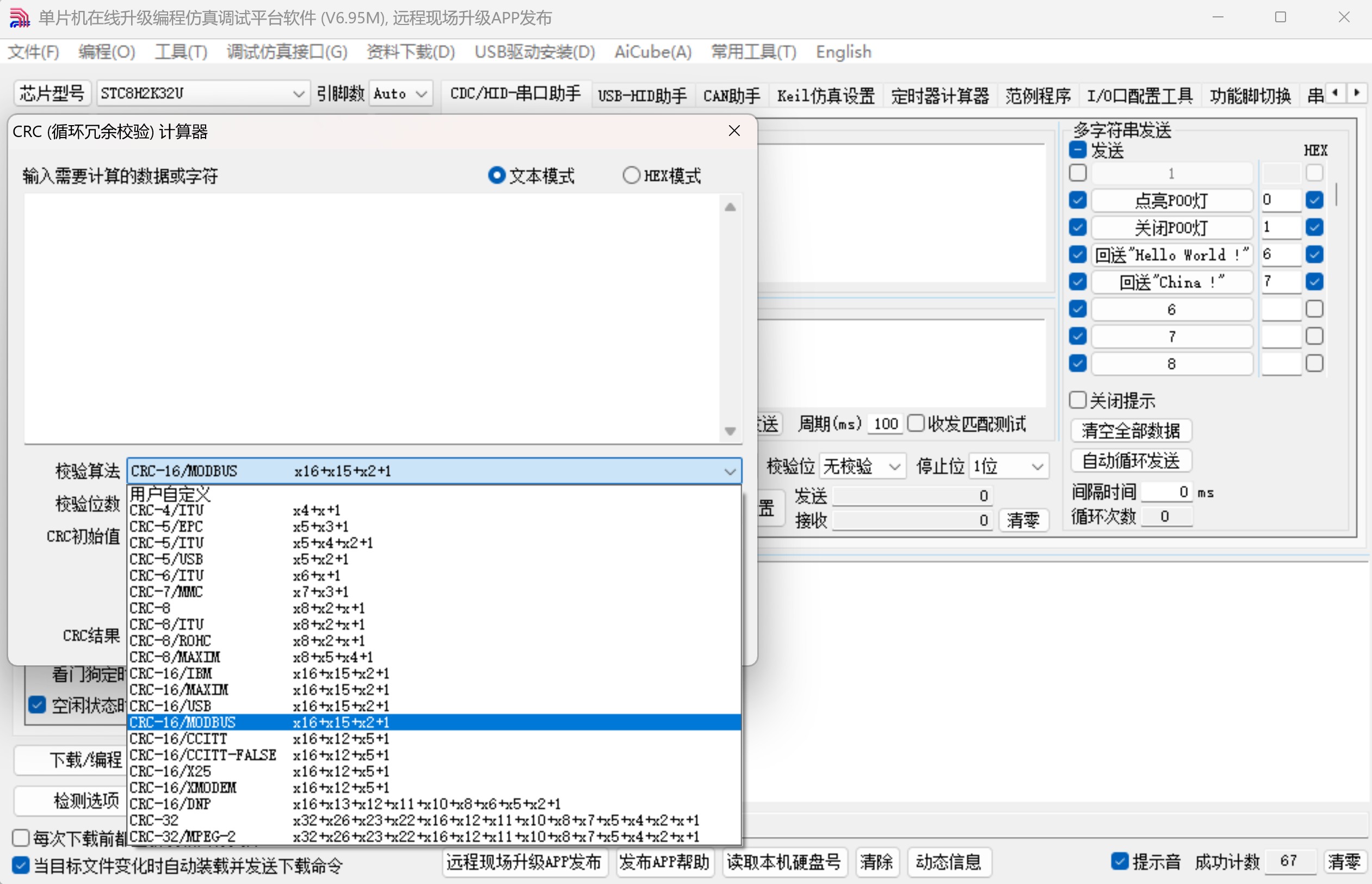
Task: Enable the 关闭提示 checkbox
Action: click(x=1078, y=400)
